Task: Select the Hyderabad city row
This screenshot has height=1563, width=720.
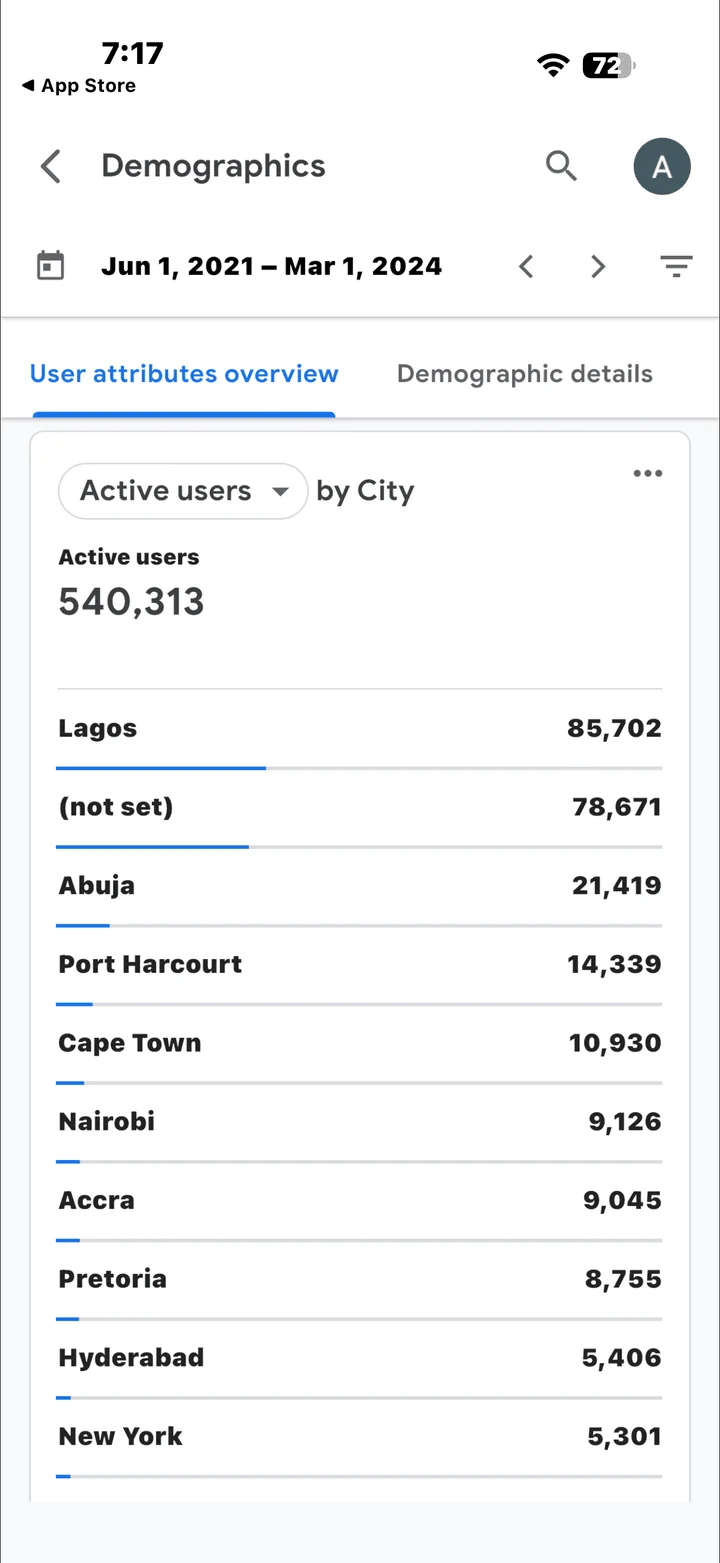Action: click(x=360, y=1358)
